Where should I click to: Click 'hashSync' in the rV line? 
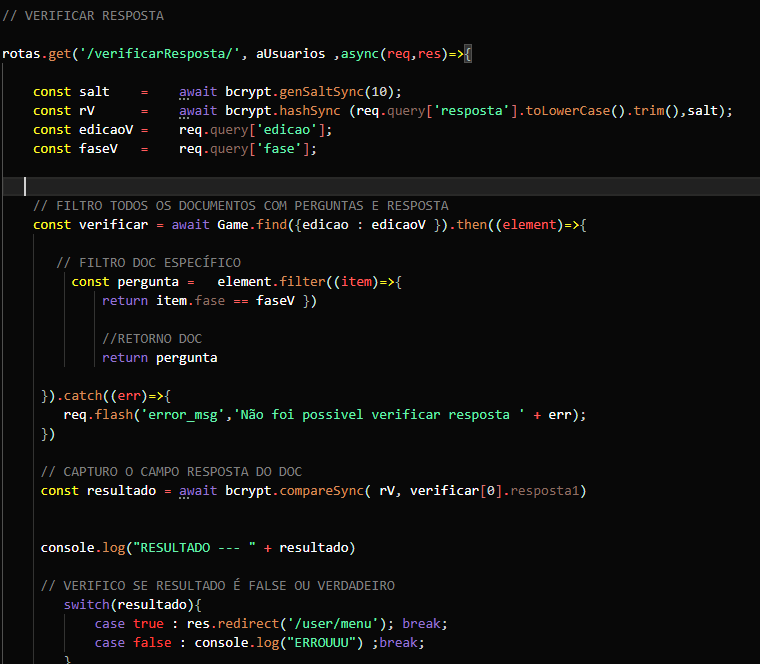[310, 111]
